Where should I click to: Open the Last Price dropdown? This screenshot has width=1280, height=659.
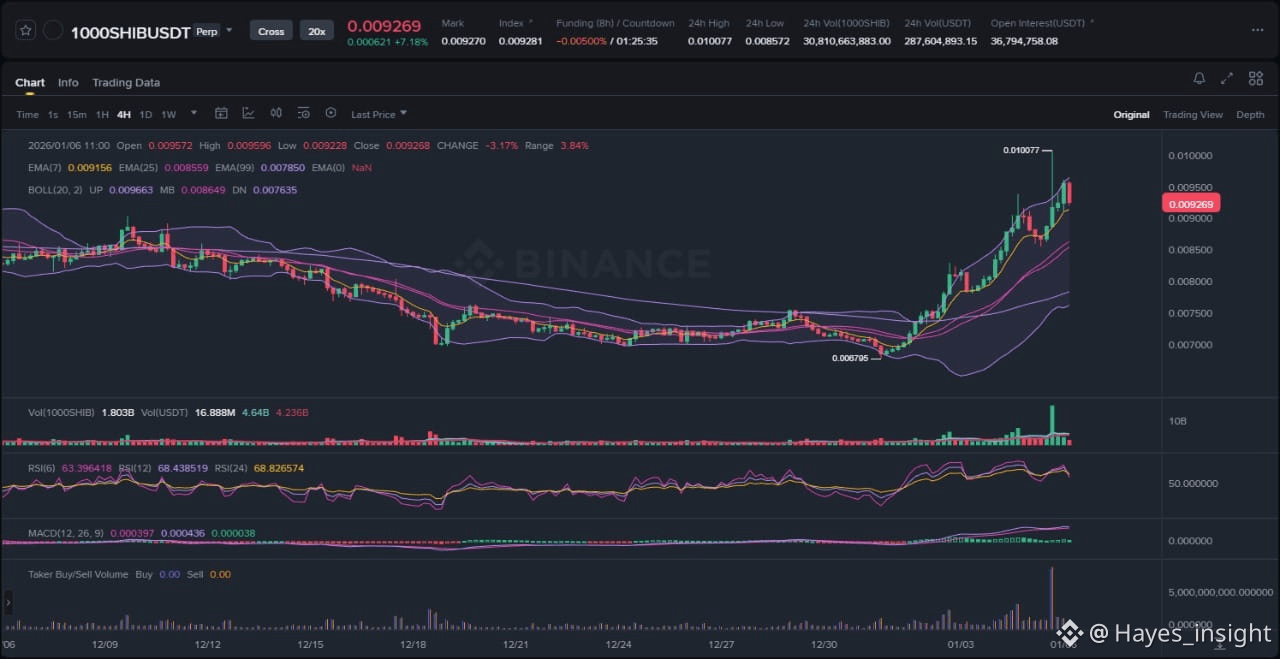(x=378, y=115)
